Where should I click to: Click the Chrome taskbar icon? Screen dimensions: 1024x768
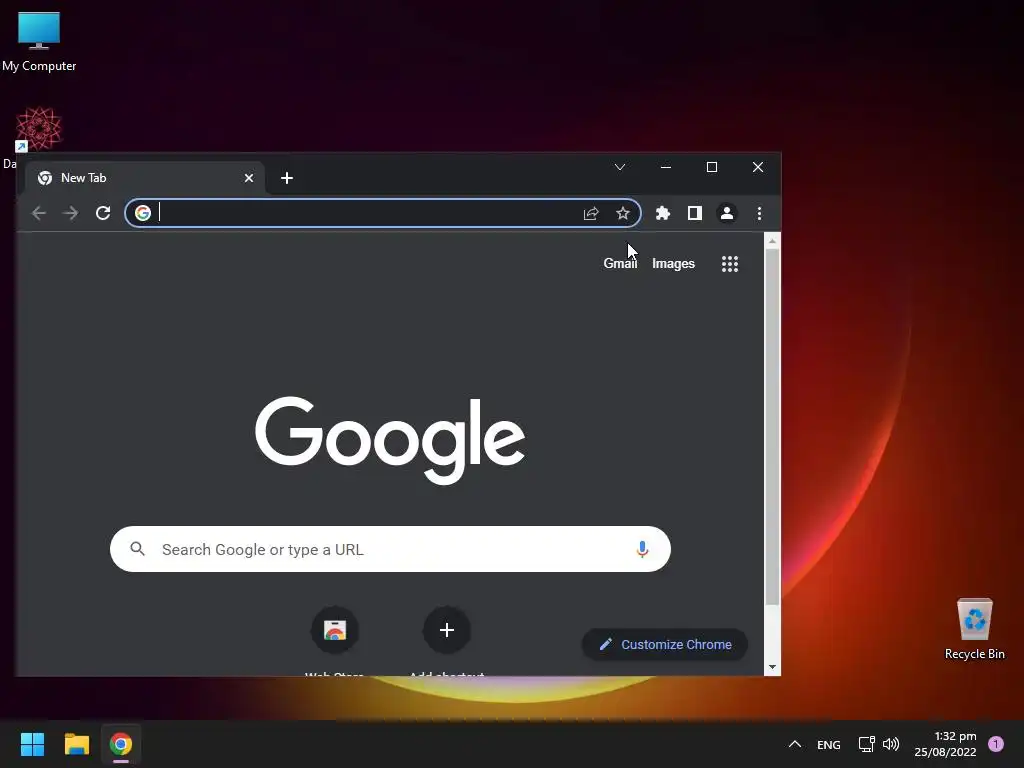pos(121,744)
